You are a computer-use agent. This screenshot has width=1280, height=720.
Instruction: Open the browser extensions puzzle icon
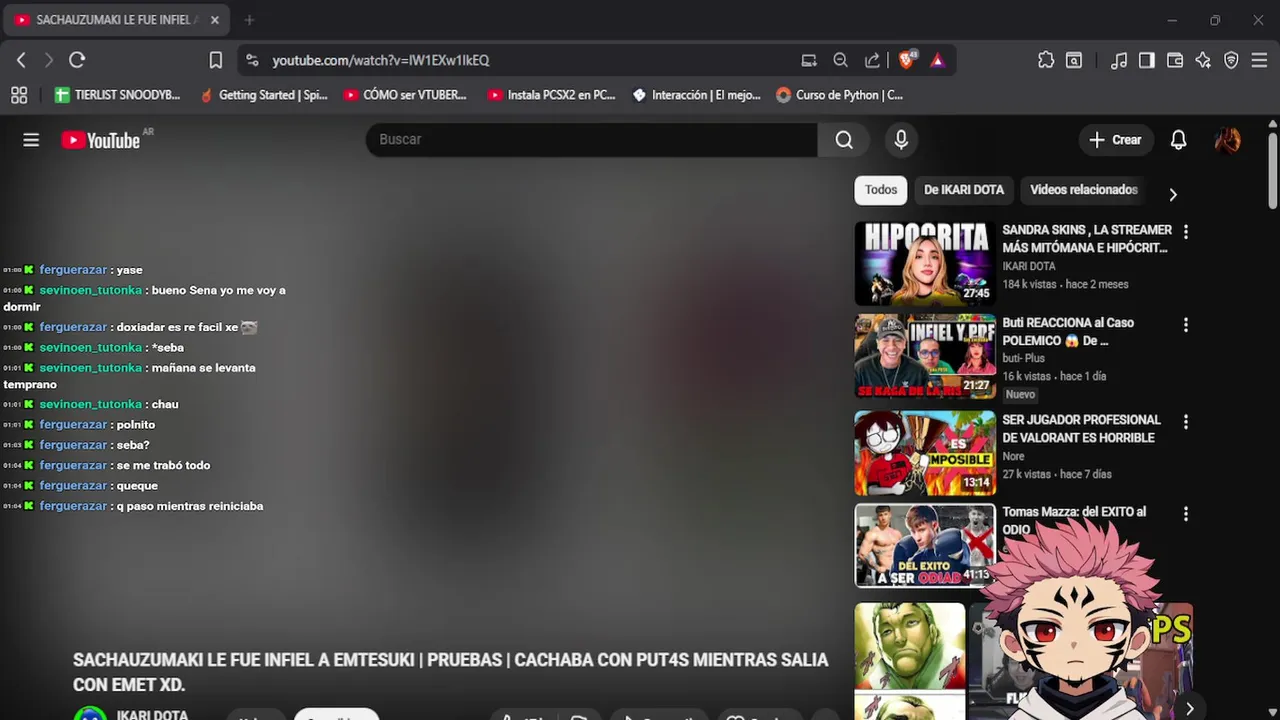click(x=1046, y=60)
